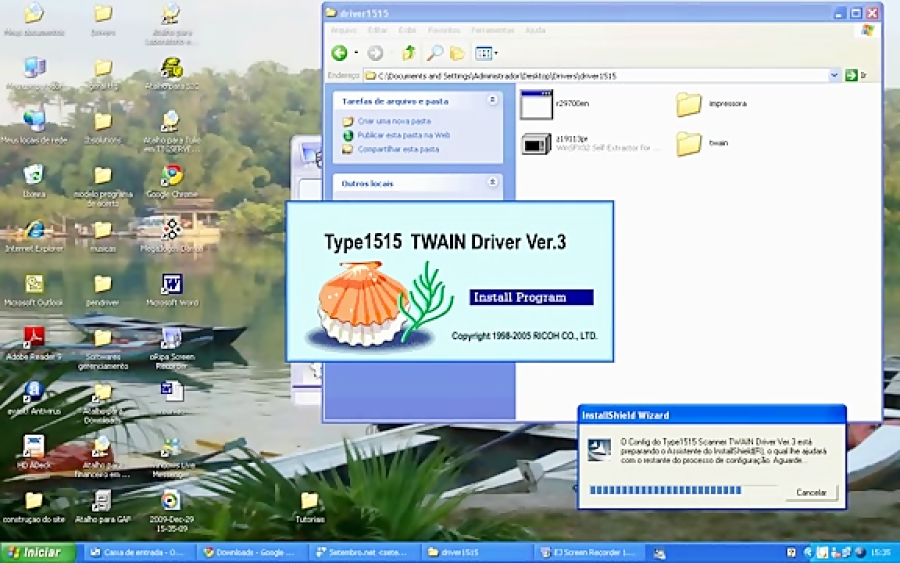Click the Iniciar start button

click(x=37, y=552)
